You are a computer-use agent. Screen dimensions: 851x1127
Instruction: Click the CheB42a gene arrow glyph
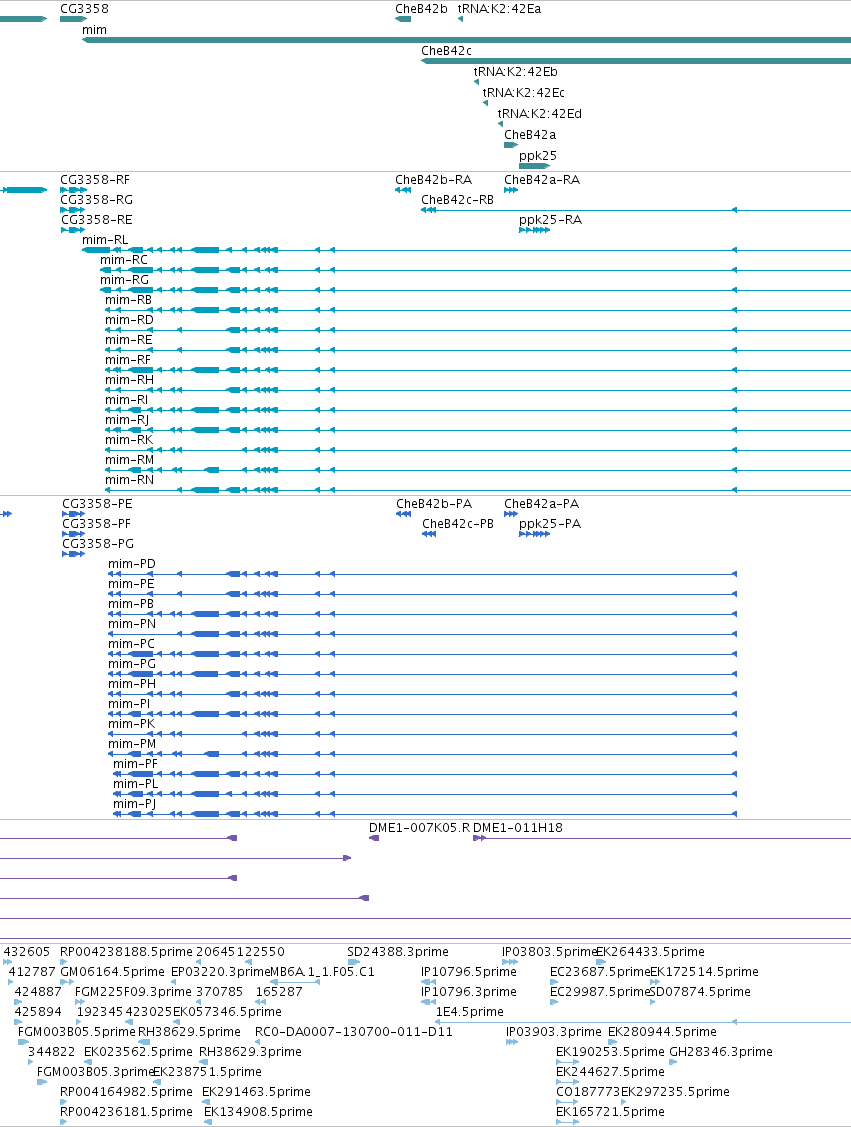click(x=511, y=145)
